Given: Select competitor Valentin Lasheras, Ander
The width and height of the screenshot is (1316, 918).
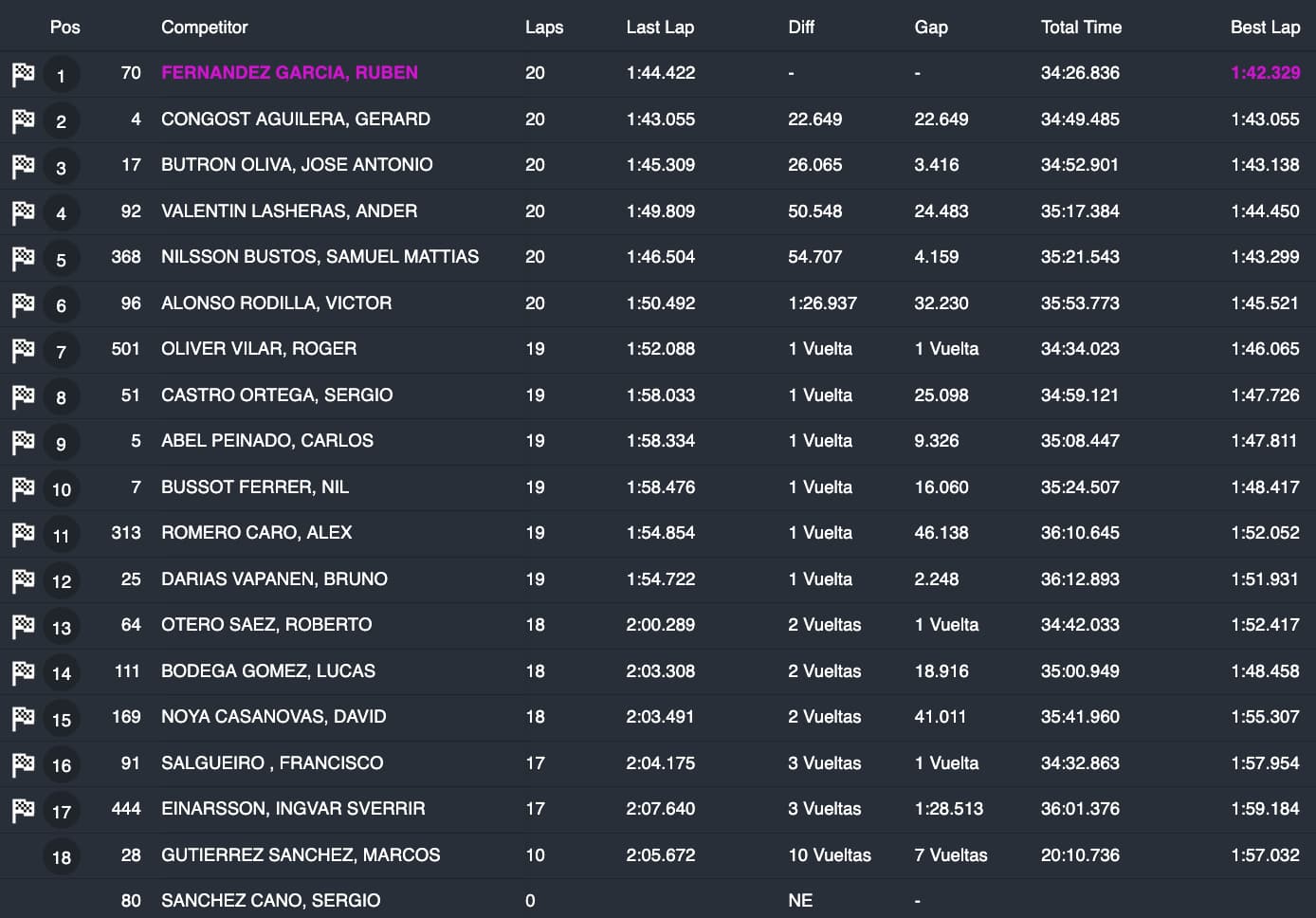Looking at the screenshot, I should coord(289,211).
